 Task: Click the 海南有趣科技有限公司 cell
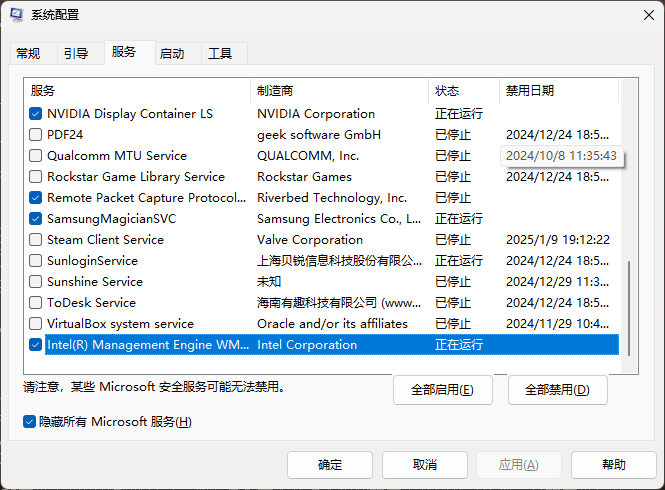[x=339, y=302]
